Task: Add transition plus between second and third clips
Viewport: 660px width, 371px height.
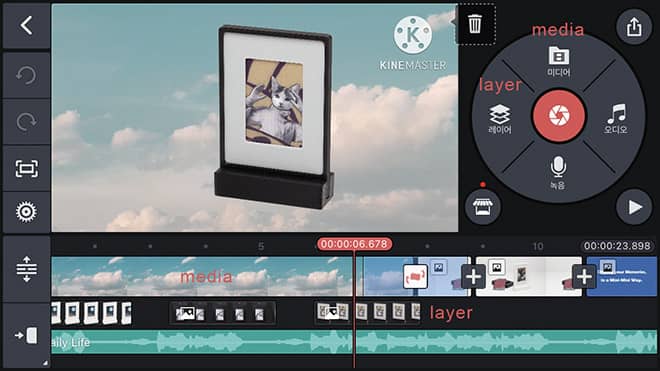Action: (474, 277)
